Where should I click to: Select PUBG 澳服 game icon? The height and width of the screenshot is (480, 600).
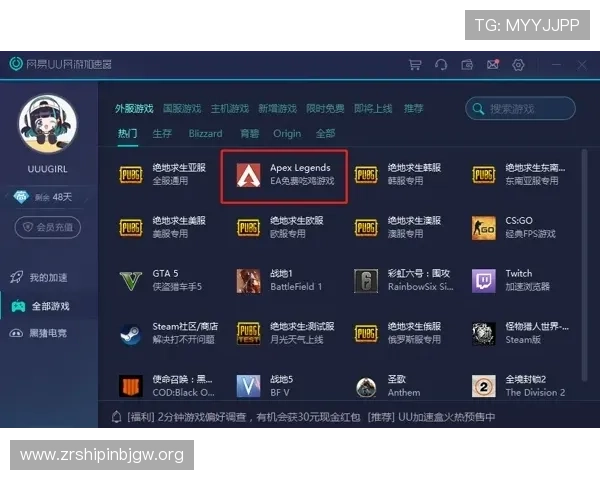(366, 228)
